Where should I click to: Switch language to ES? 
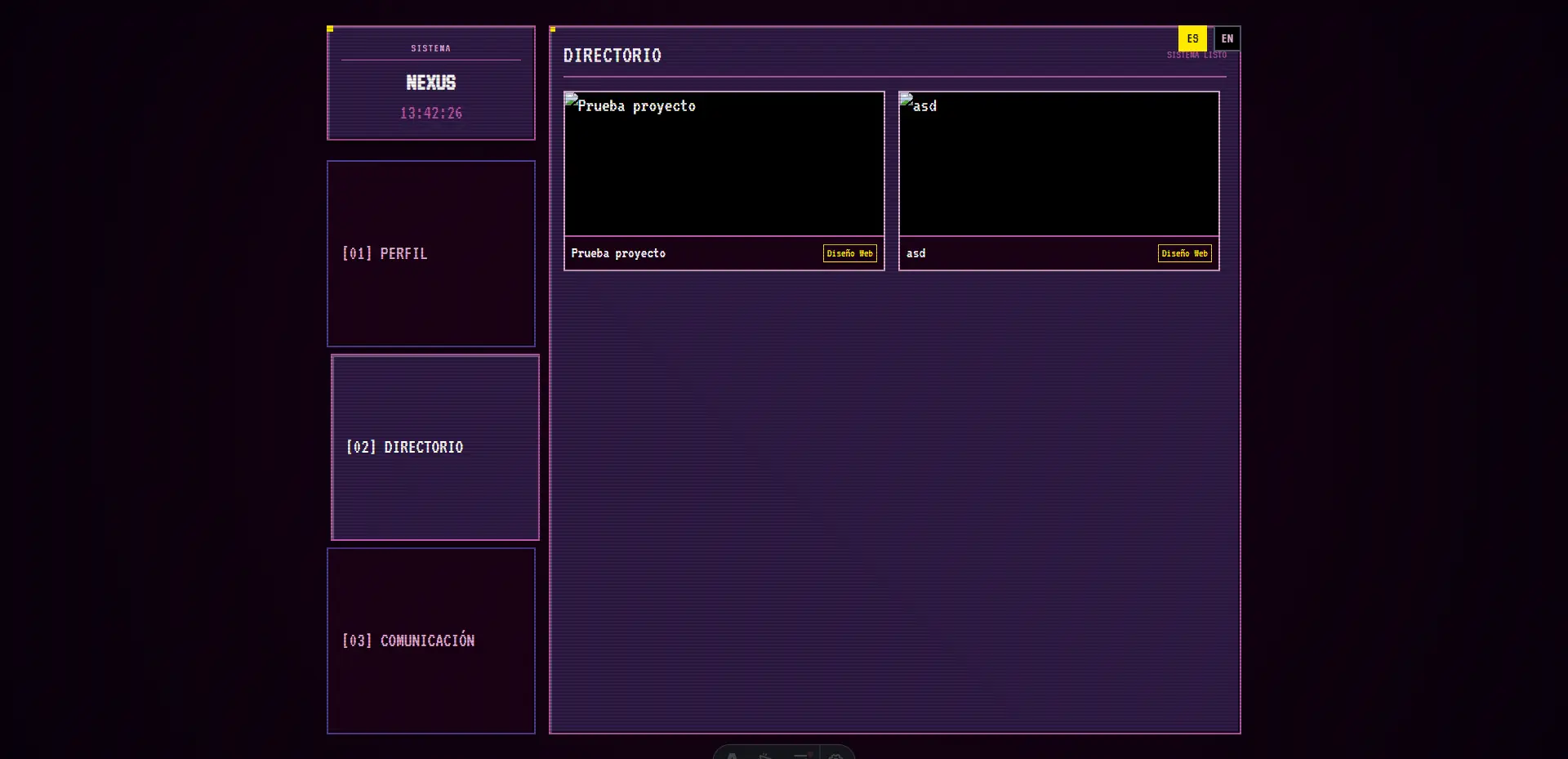point(1192,38)
